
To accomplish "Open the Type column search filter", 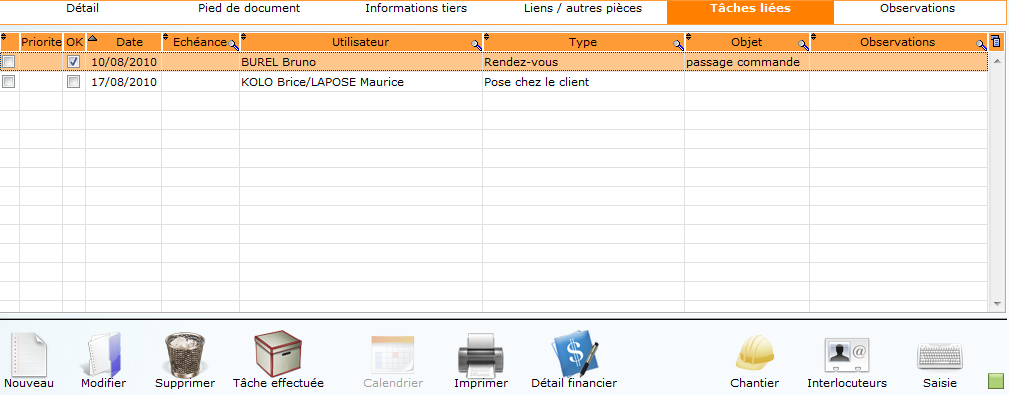I will tap(678, 45).
